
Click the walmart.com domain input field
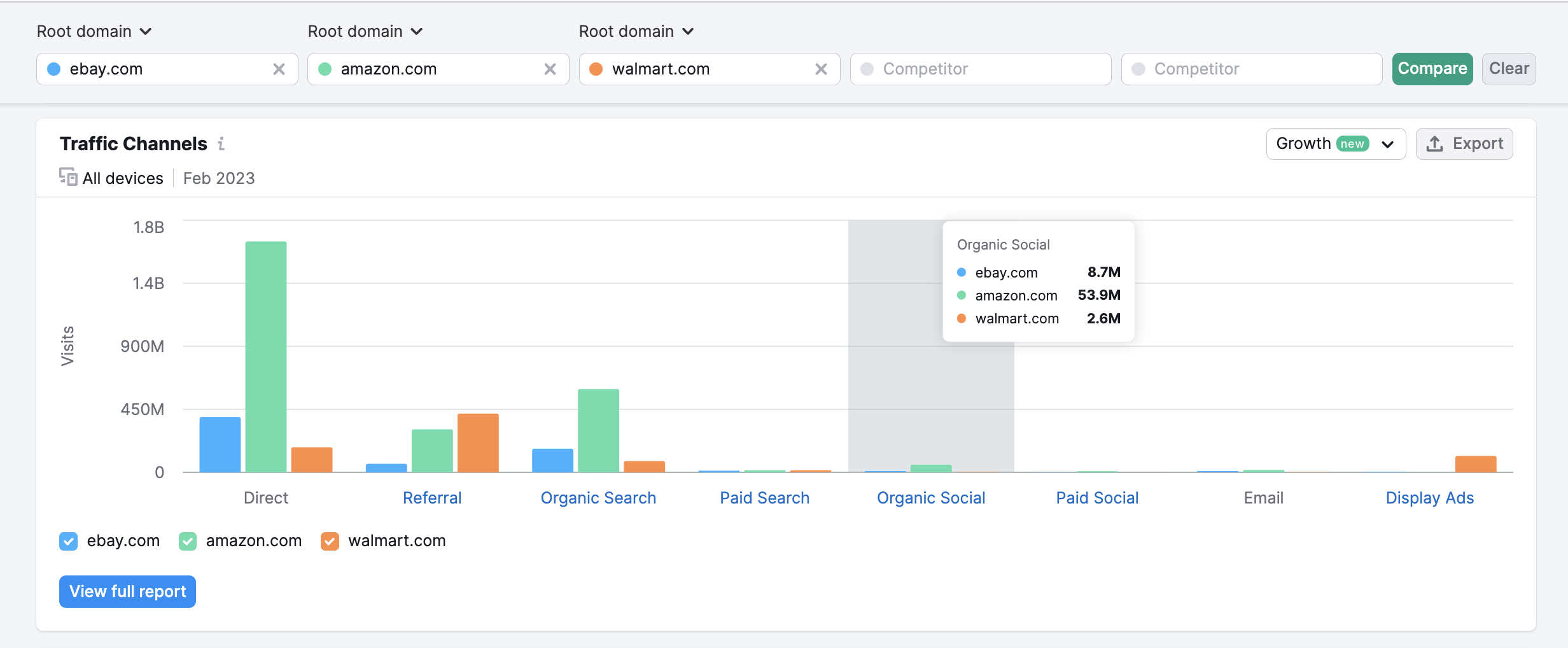point(710,69)
